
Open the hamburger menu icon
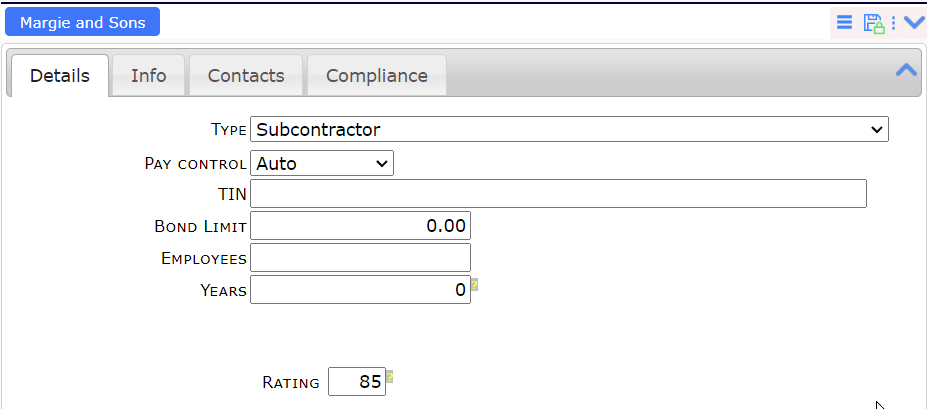[x=844, y=22]
